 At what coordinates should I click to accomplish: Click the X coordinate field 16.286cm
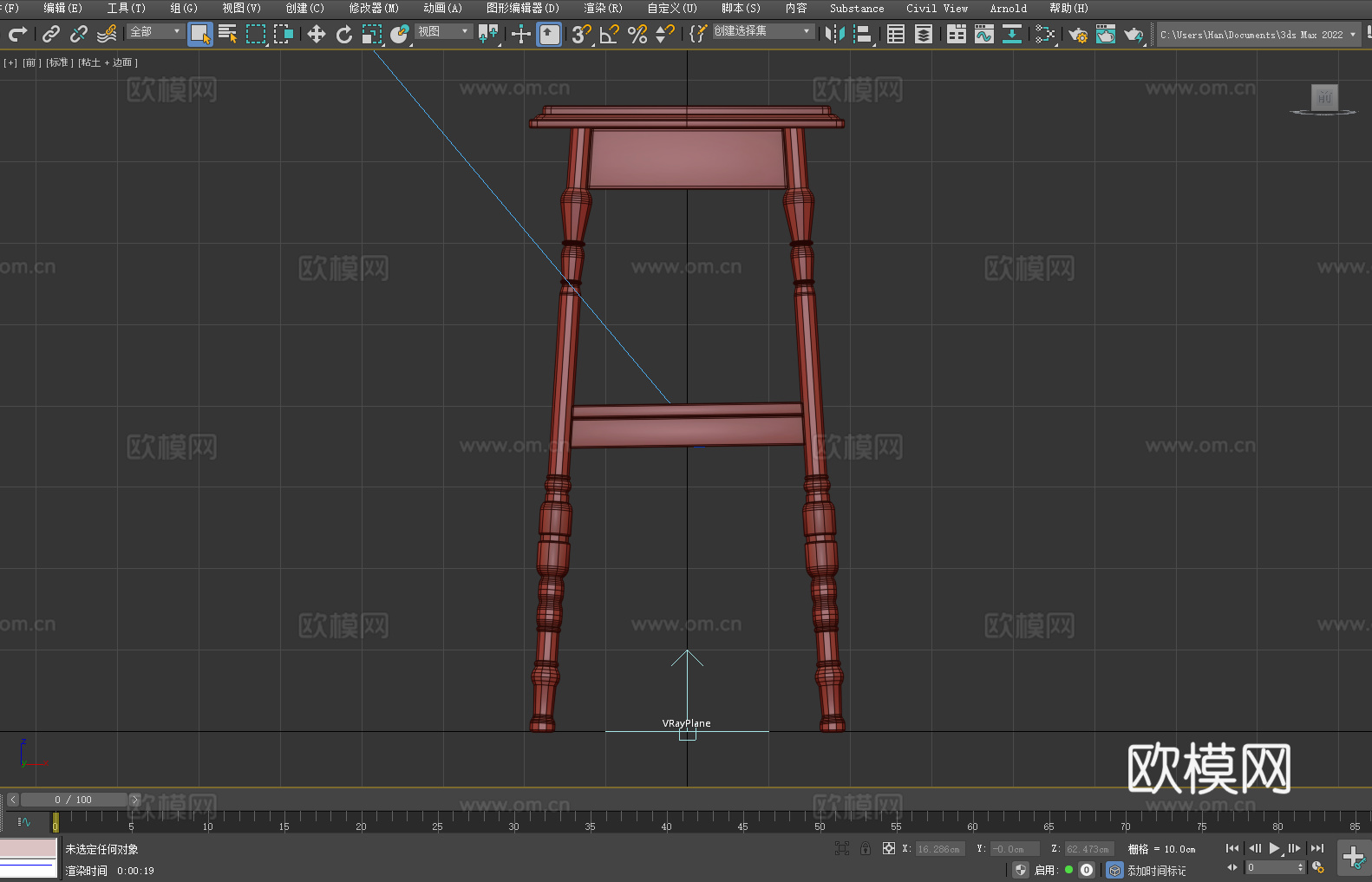click(939, 849)
